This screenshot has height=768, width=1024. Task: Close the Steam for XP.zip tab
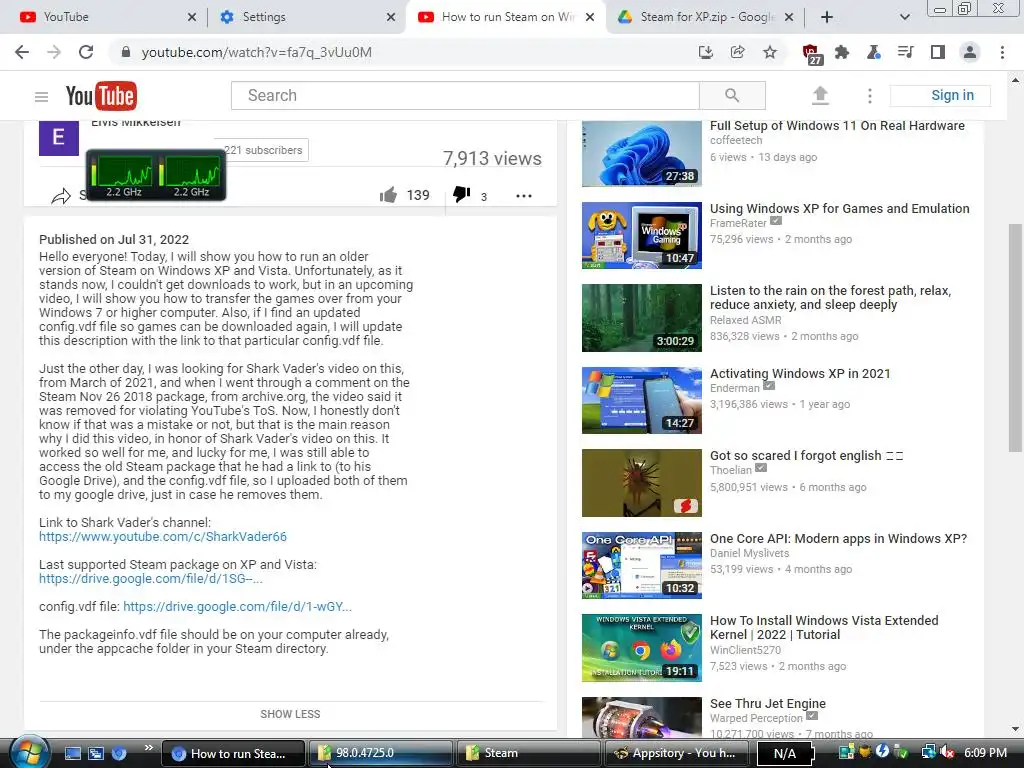tap(789, 17)
